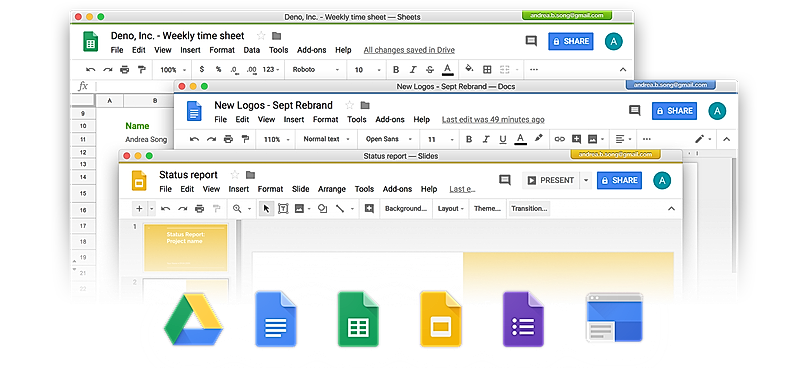The image size is (801, 368).
Task: Open zoom 110% dropdown in Docs
Action: pos(276,139)
